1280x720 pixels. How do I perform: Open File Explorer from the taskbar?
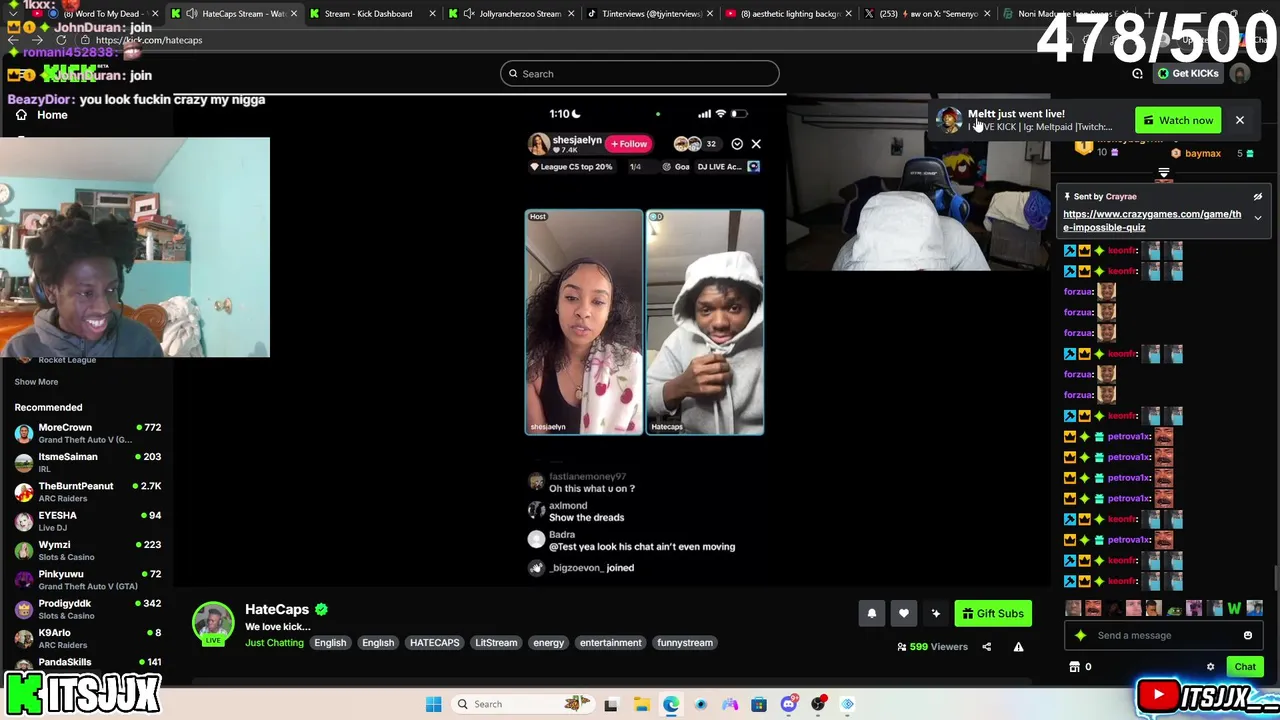click(641, 704)
